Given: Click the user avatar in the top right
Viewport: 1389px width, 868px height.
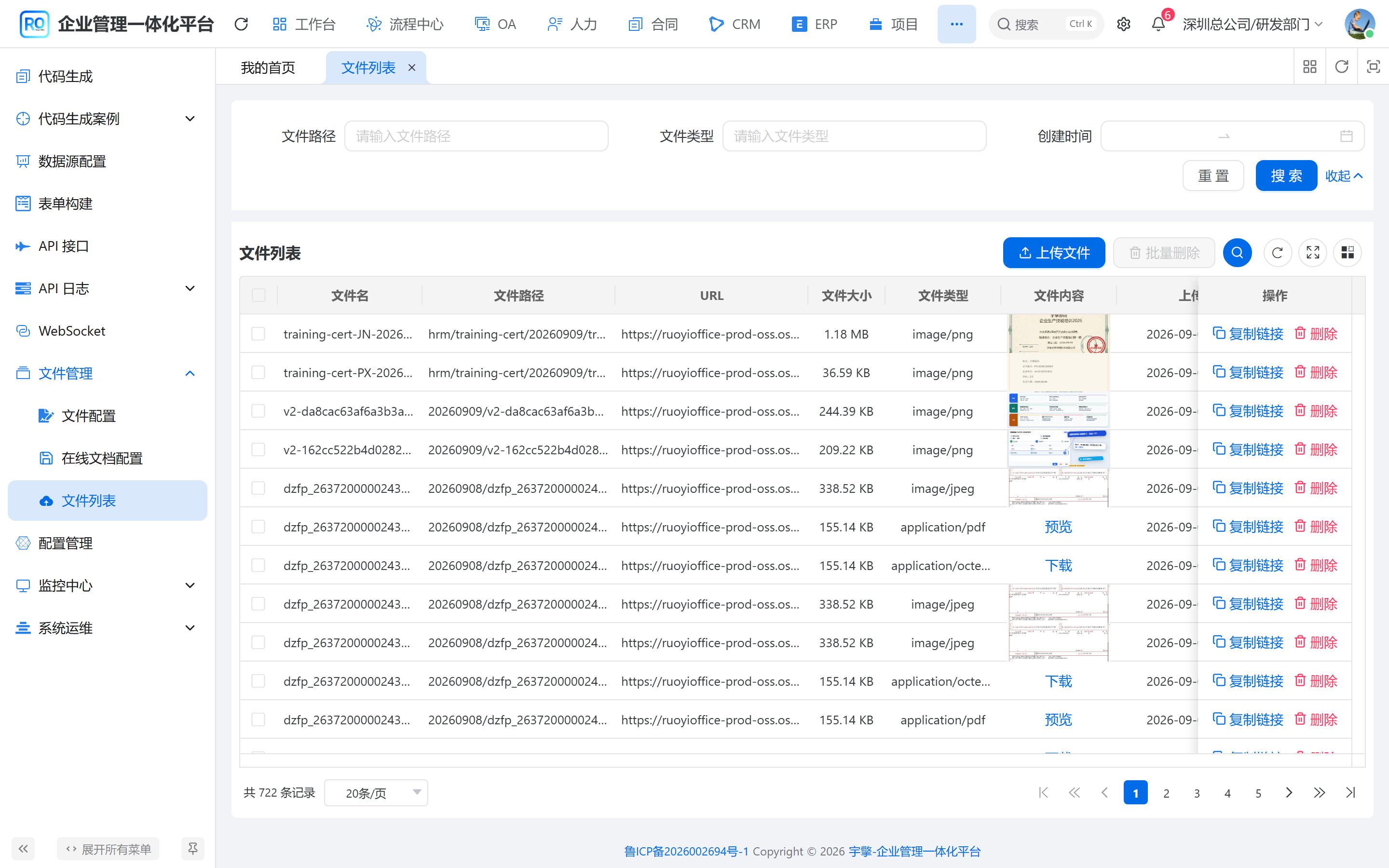Looking at the screenshot, I should [1359, 24].
